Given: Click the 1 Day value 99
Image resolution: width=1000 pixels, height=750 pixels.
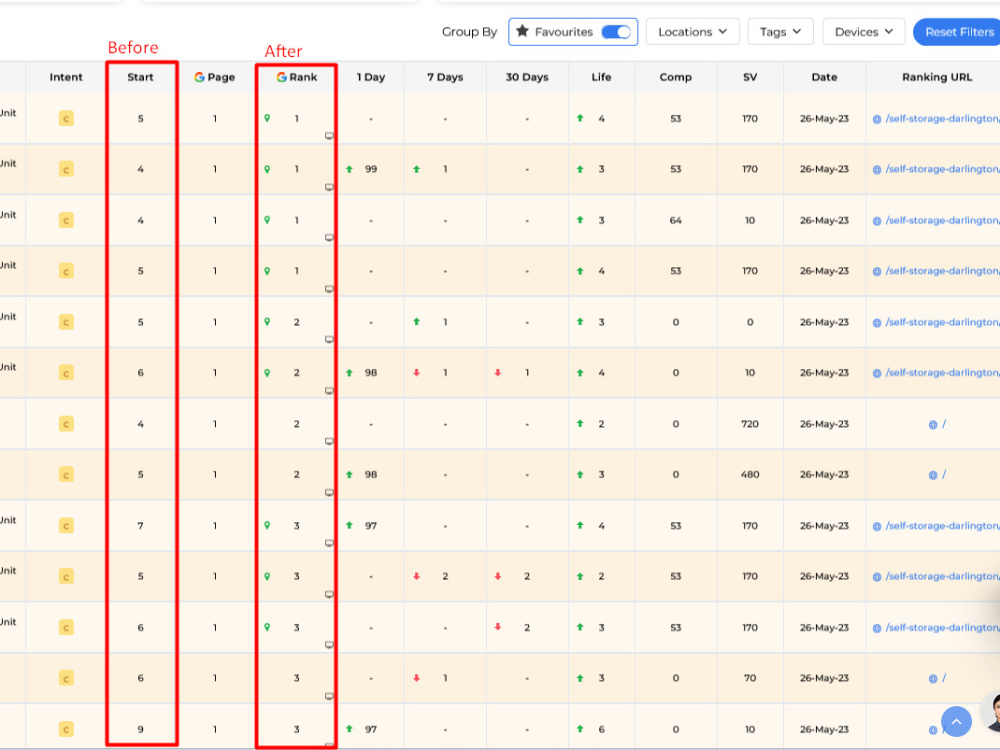Looking at the screenshot, I should pyautogui.click(x=371, y=169).
